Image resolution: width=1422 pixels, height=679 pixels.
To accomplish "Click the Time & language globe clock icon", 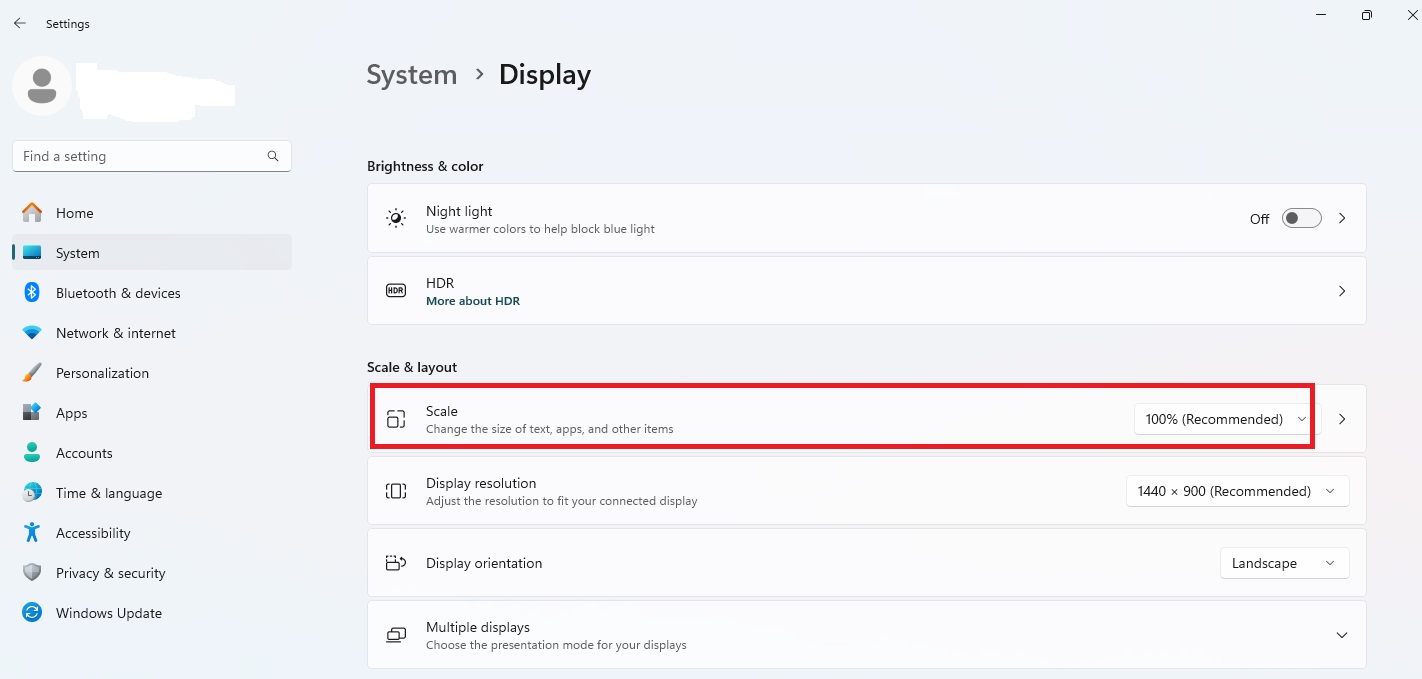I will coord(32,493).
